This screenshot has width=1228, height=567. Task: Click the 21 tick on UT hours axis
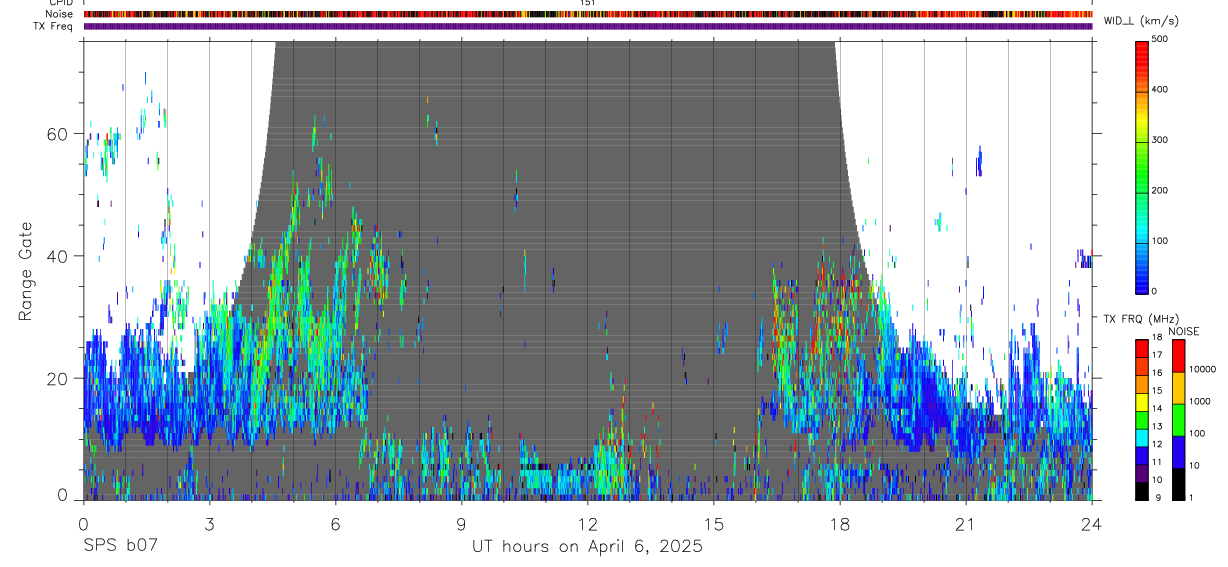[x=966, y=524]
